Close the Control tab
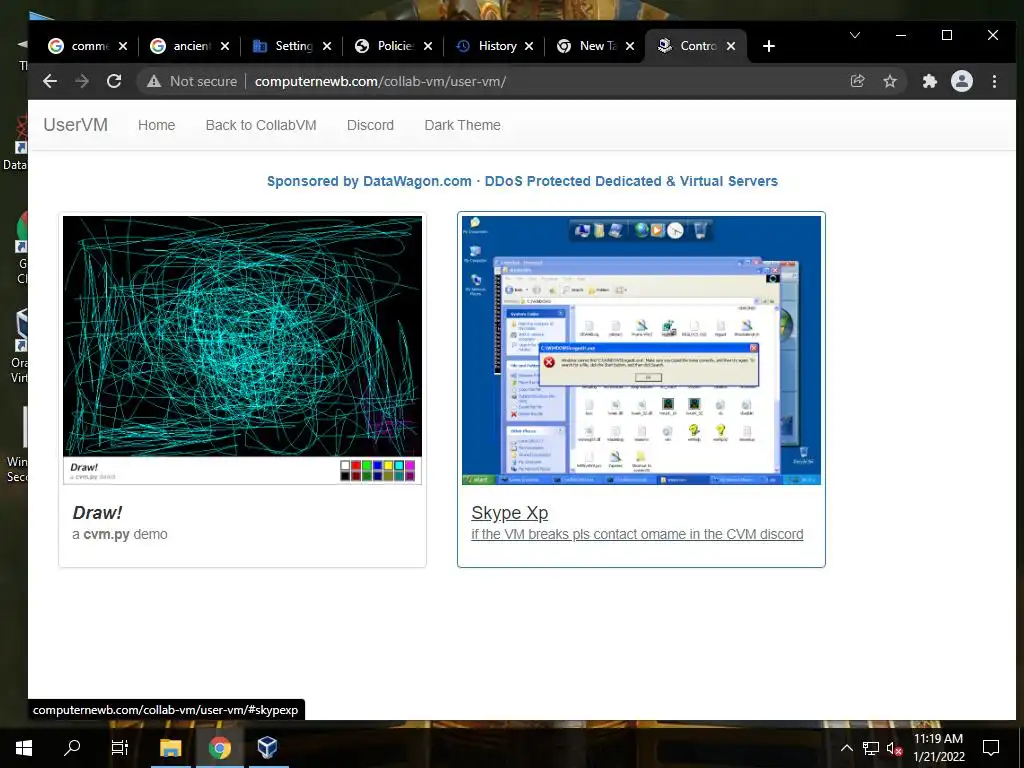This screenshot has height=768, width=1024. tap(731, 46)
